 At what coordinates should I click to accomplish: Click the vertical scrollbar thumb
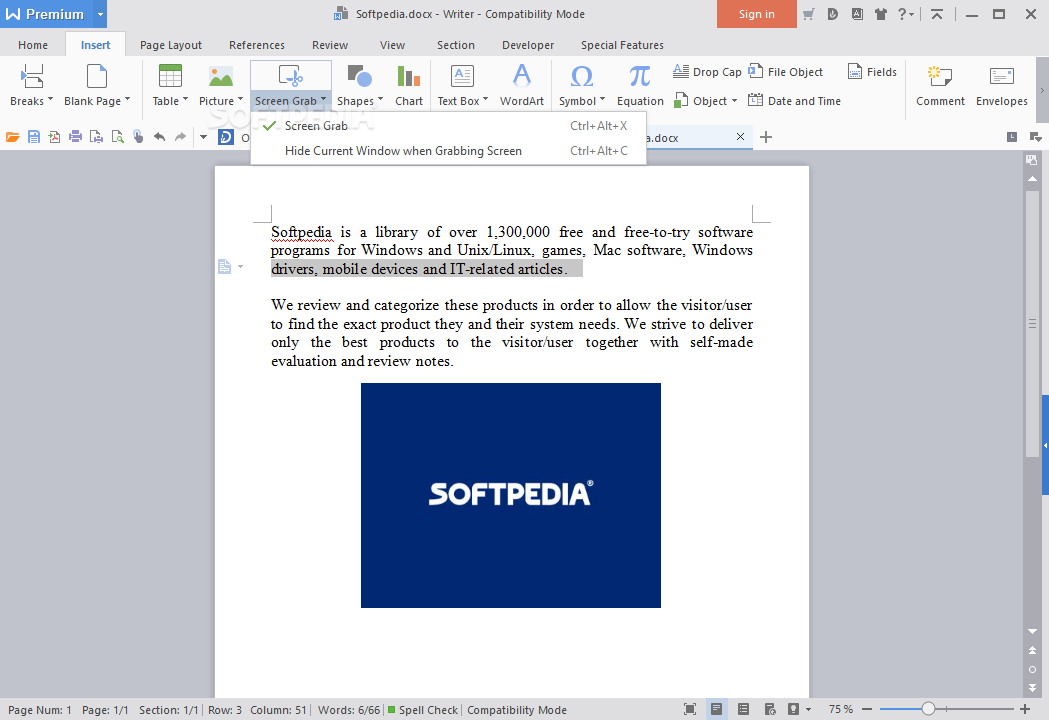[1032, 324]
